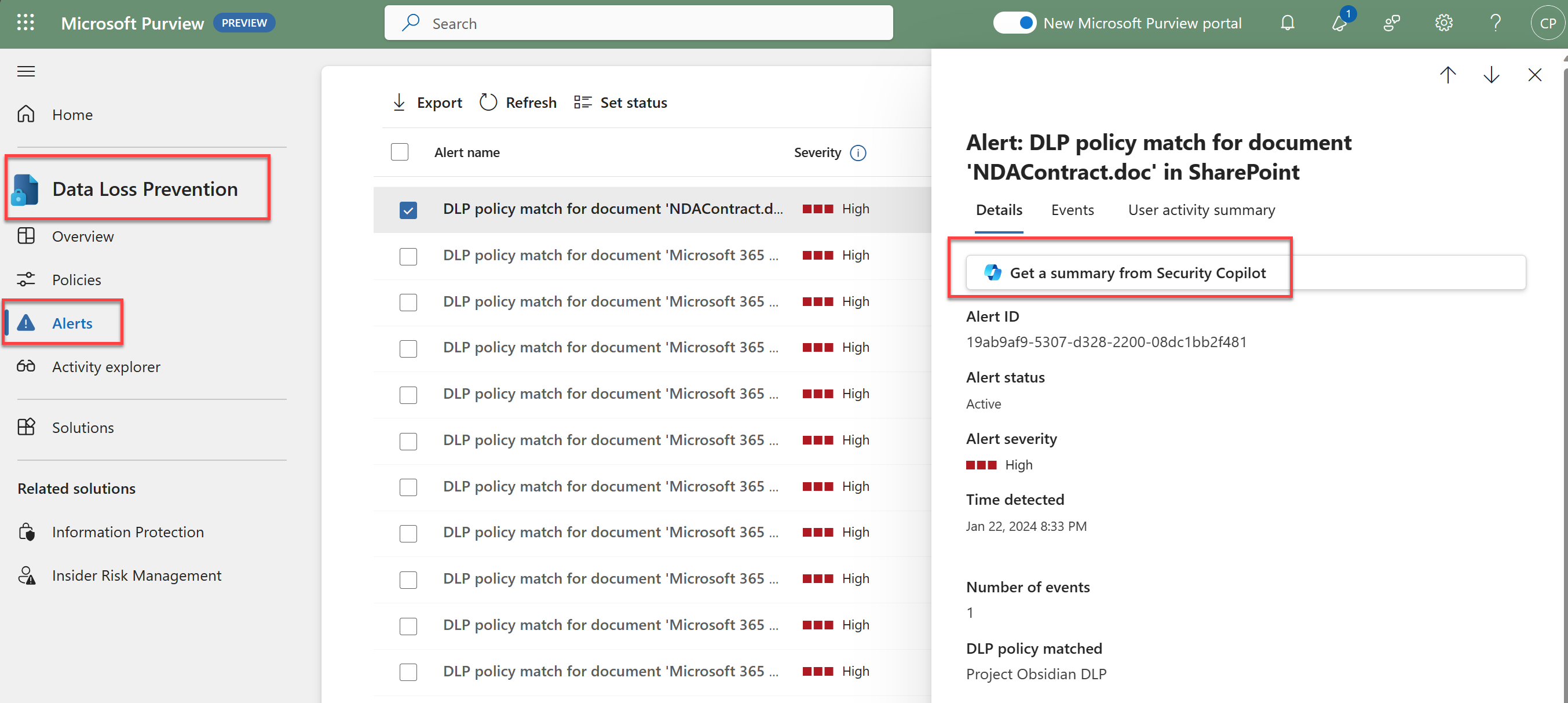Screen dimensions: 1568x703
Task: Sort by the Alert name column header
Action: 467,152
